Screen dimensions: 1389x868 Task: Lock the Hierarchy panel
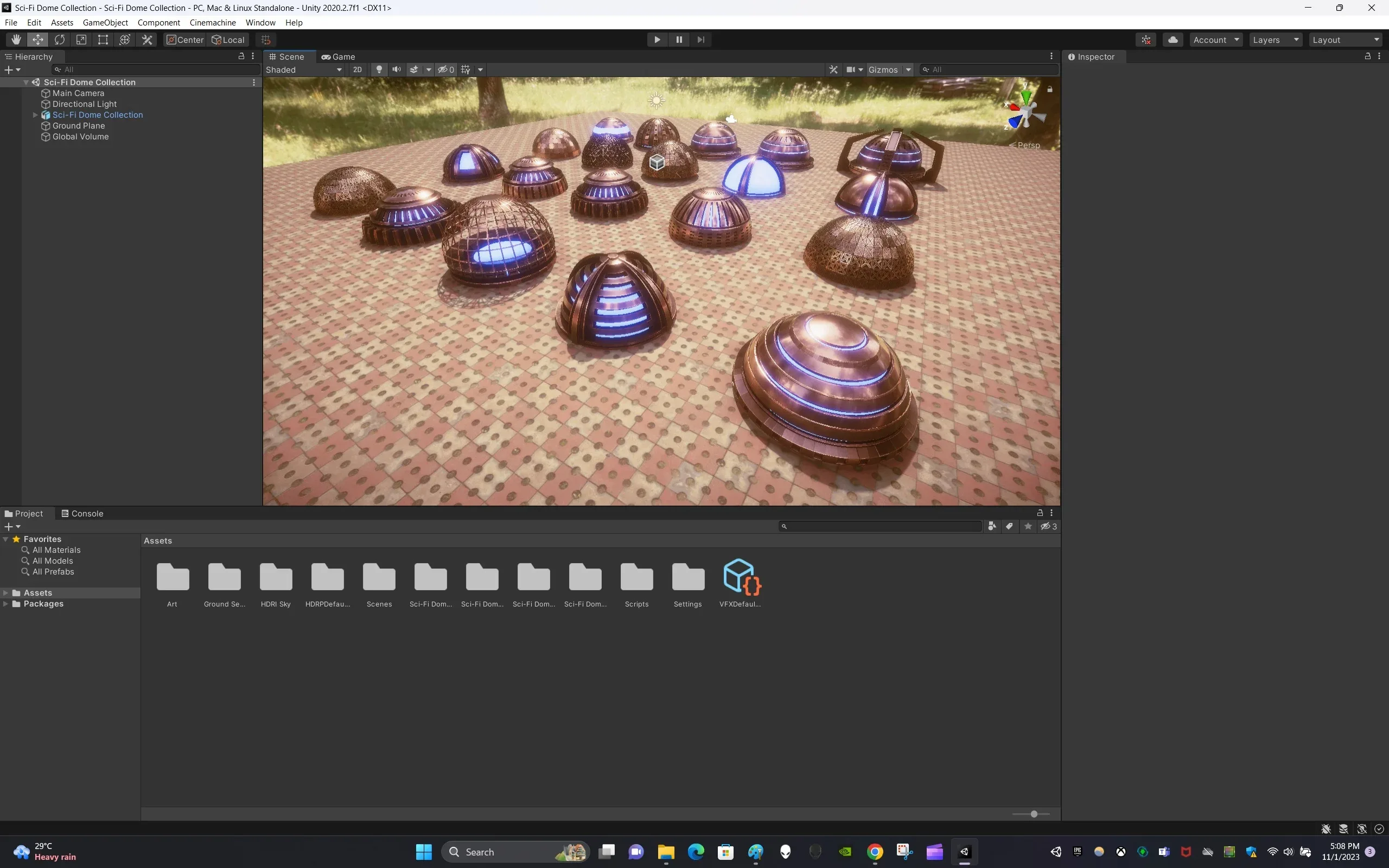click(241, 56)
